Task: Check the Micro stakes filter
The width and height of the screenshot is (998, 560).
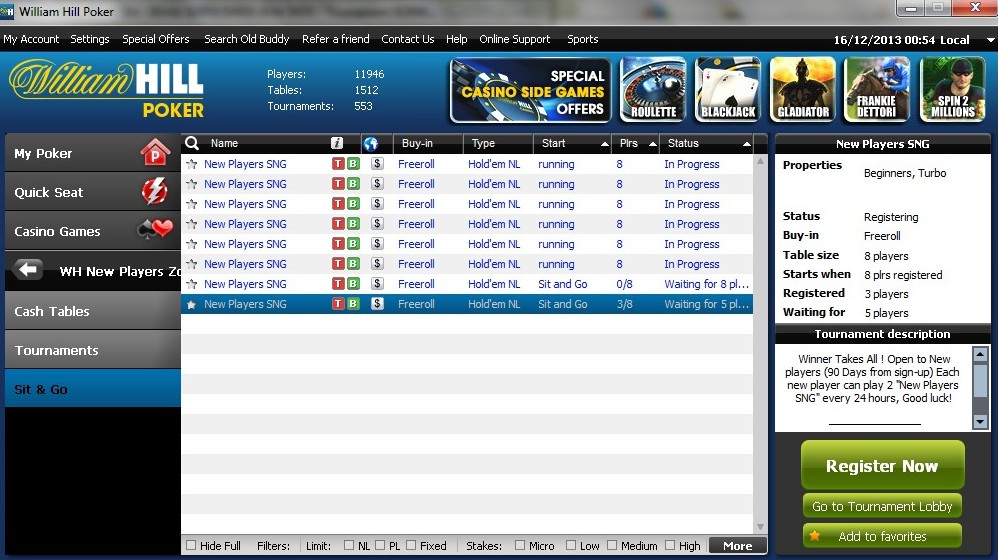Action: 520,545
